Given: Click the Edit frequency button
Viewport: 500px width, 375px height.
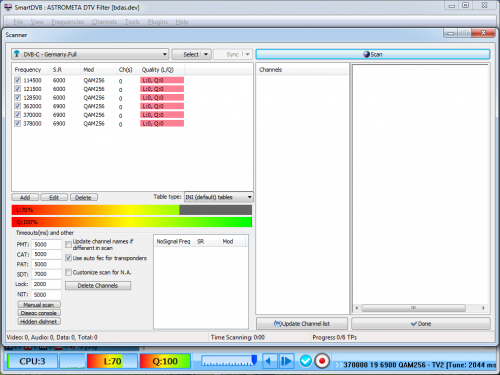Looking at the screenshot, I should pyautogui.click(x=54, y=198).
